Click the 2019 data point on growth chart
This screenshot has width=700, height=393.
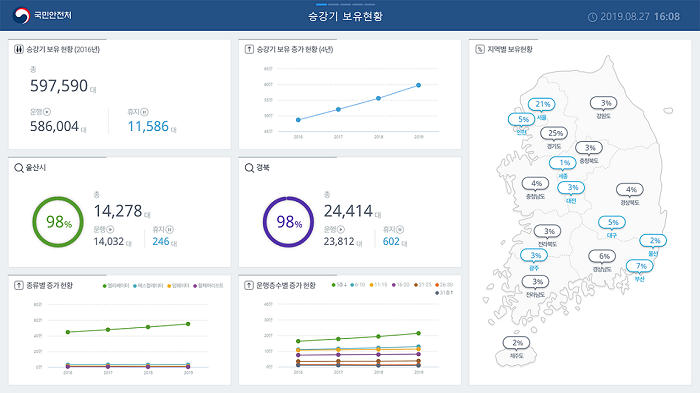[x=418, y=85]
